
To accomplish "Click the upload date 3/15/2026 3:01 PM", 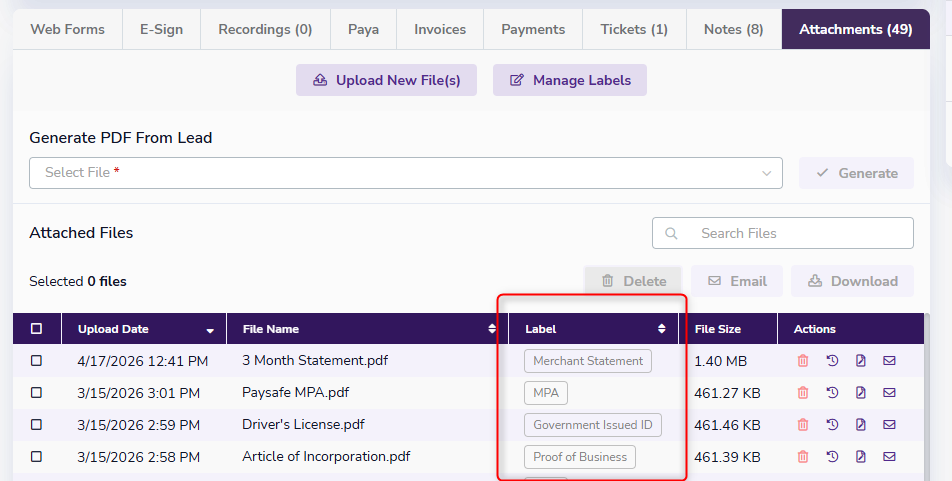I will [138, 394].
